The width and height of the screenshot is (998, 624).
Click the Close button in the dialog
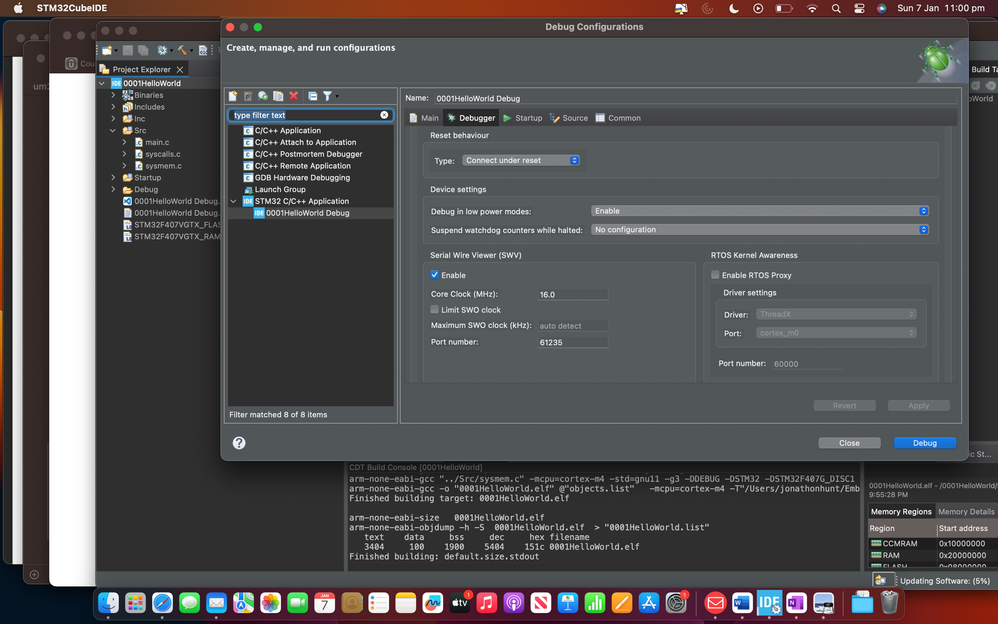pyautogui.click(x=849, y=443)
